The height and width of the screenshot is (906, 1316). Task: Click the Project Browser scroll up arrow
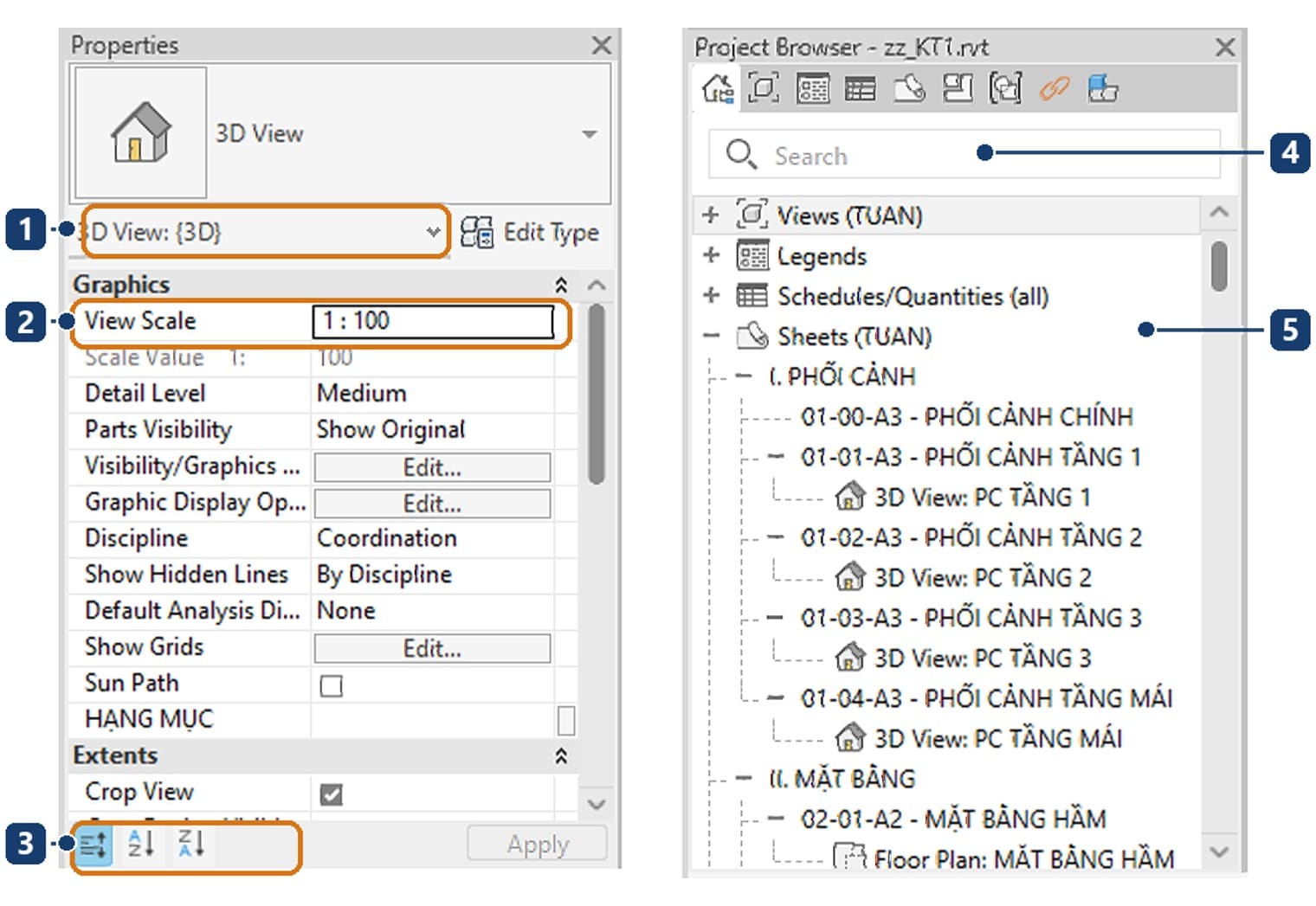[1219, 211]
